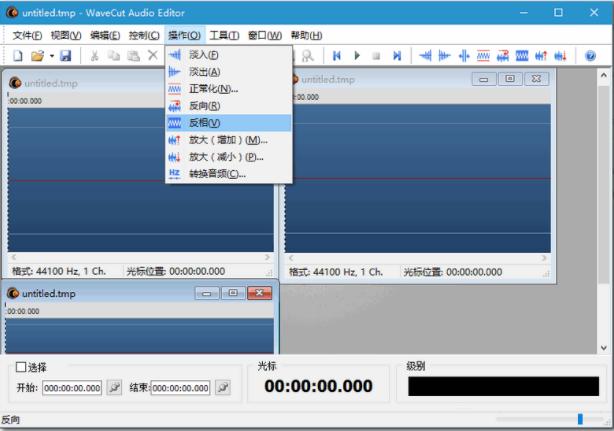The height and width of the screenshot is (431, 614).
Task: Jump to end with skip-forward button
Action: [x=397, y=56]
